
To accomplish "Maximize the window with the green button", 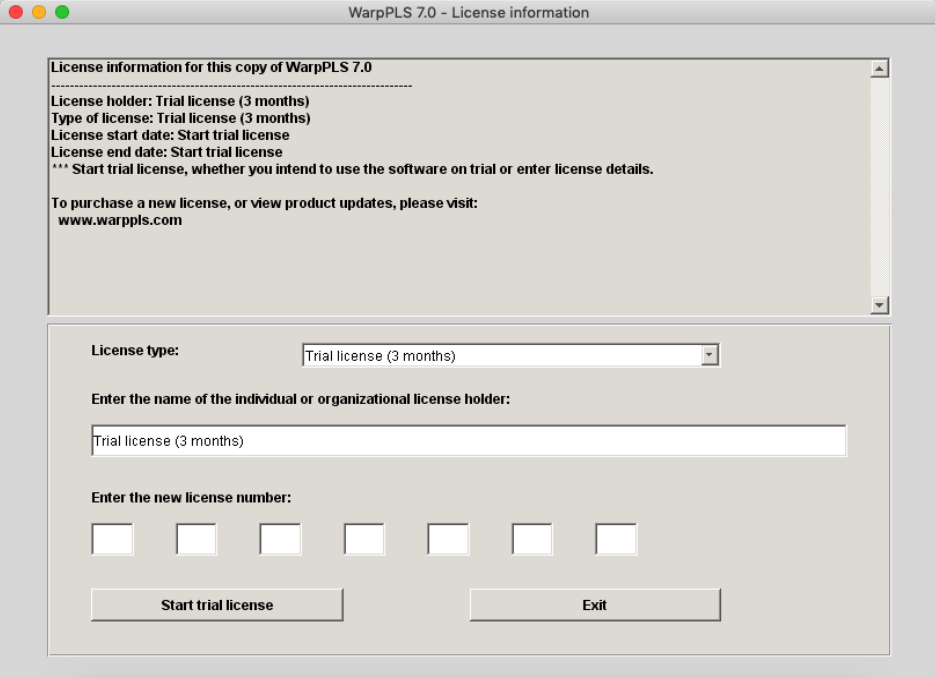I will (x=62, y=12).
